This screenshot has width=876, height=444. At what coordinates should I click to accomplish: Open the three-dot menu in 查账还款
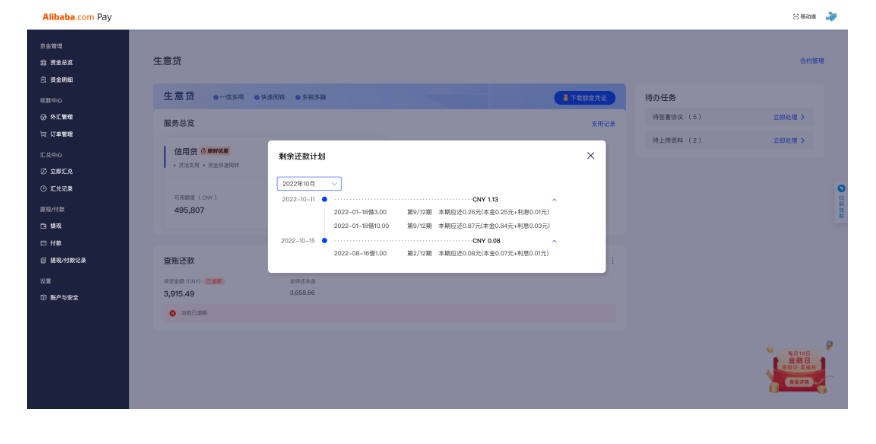coord(612,261)
